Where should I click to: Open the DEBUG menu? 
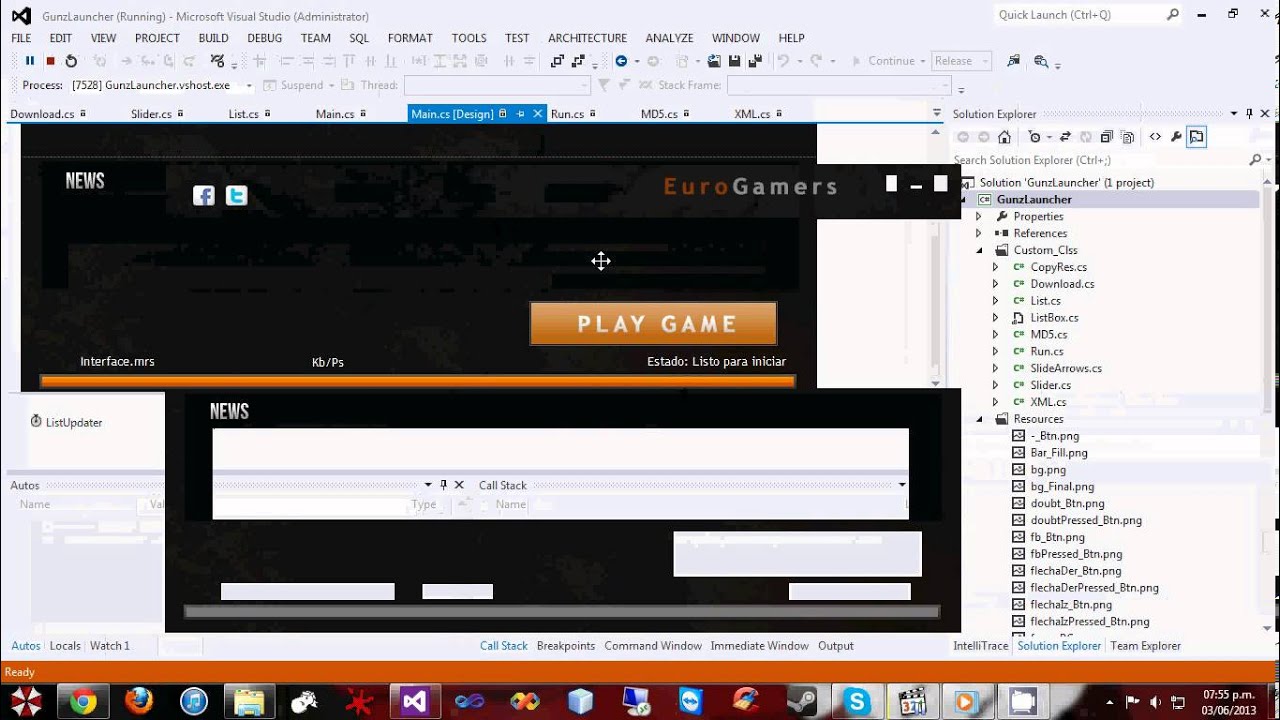point(264,38)
